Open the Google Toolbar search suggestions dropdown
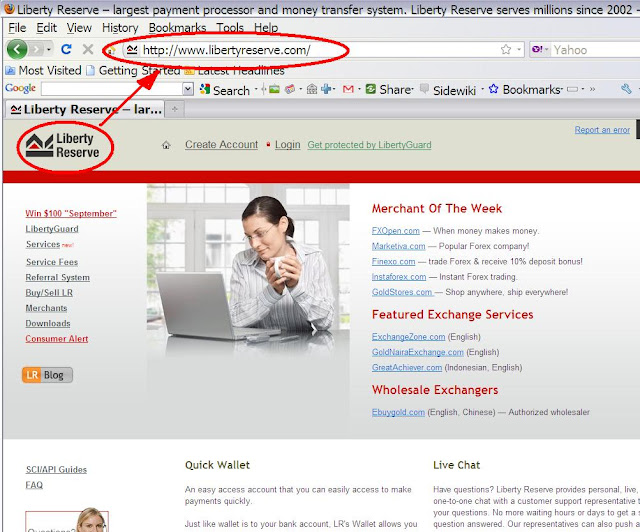 click(188, 89)
